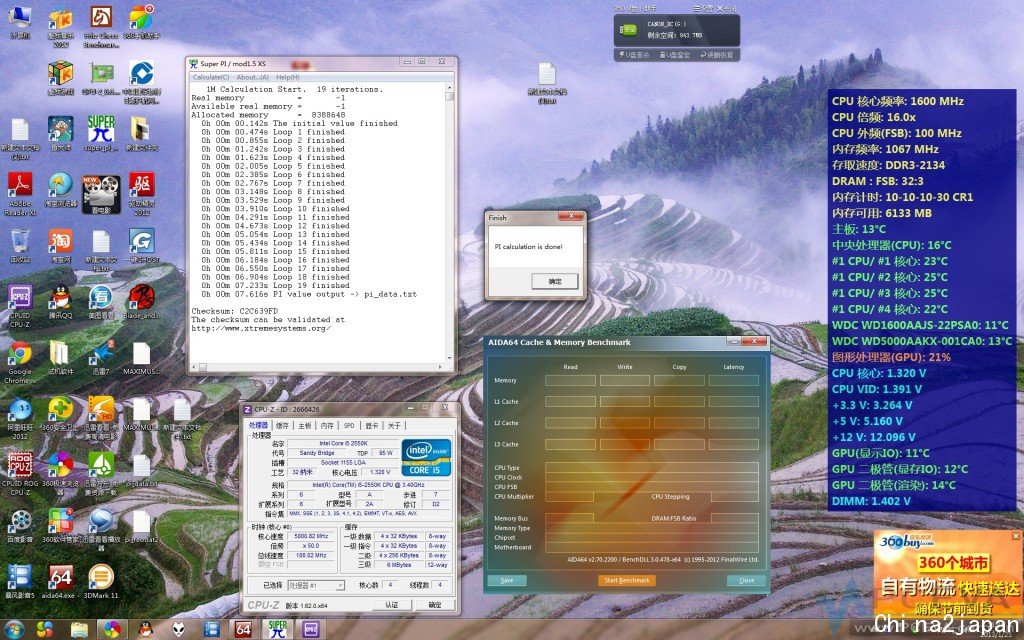The width and height of the screenshot is (1024, 640).
Task: Switch to Super PI taskbar button
Action: tap(278, 629)
